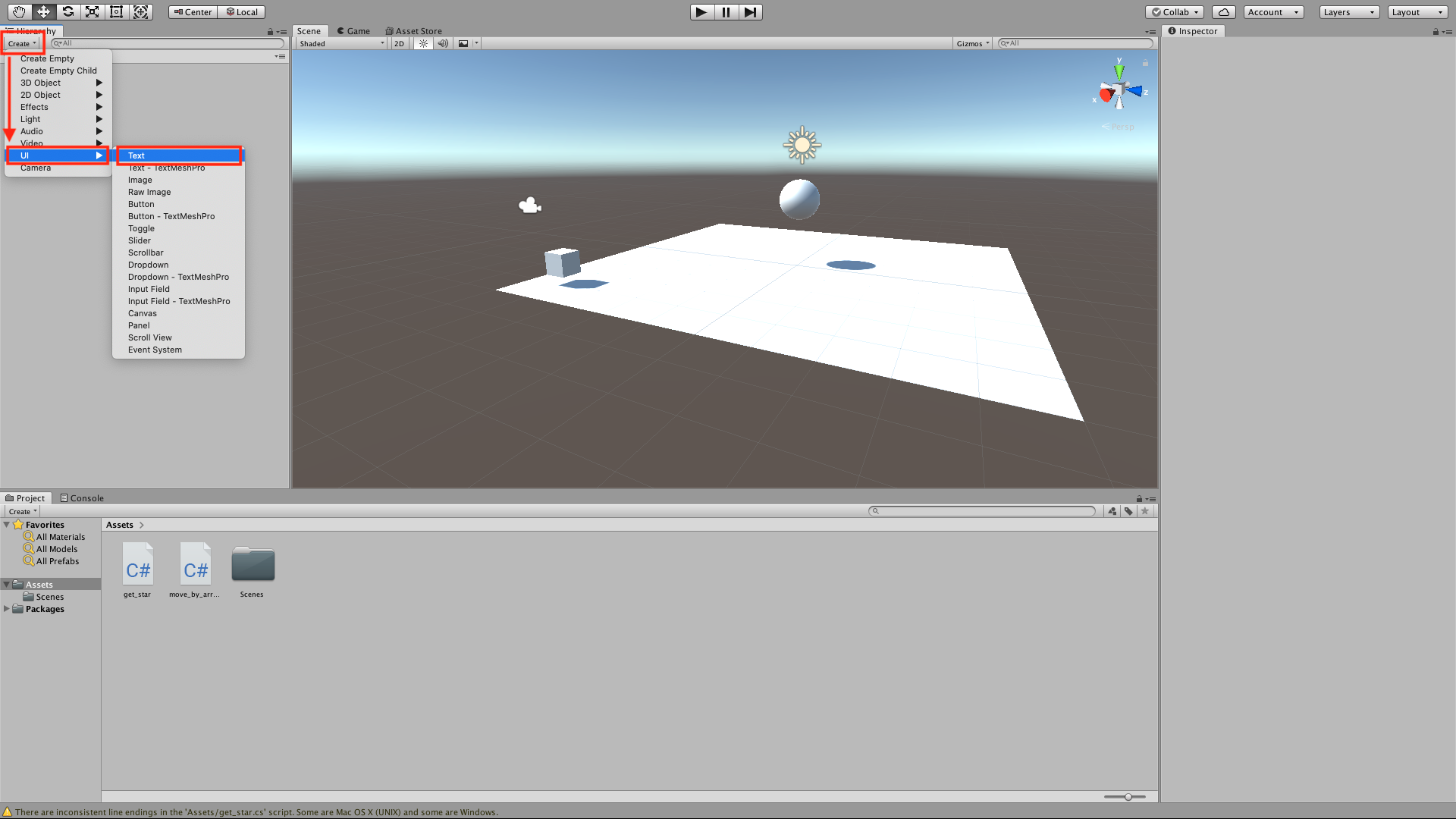
Task: Click the Local orientation button
Action: point(241,11)
